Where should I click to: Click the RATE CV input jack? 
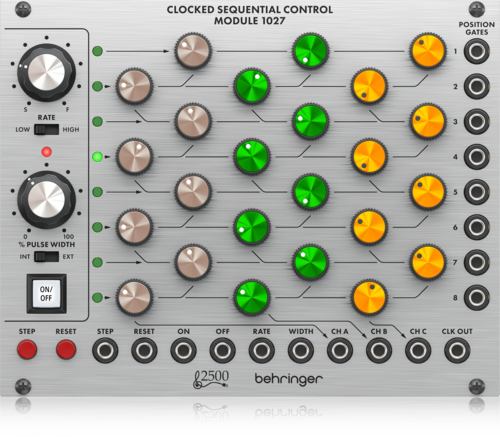pyautogui.click(x=262, y=350)
